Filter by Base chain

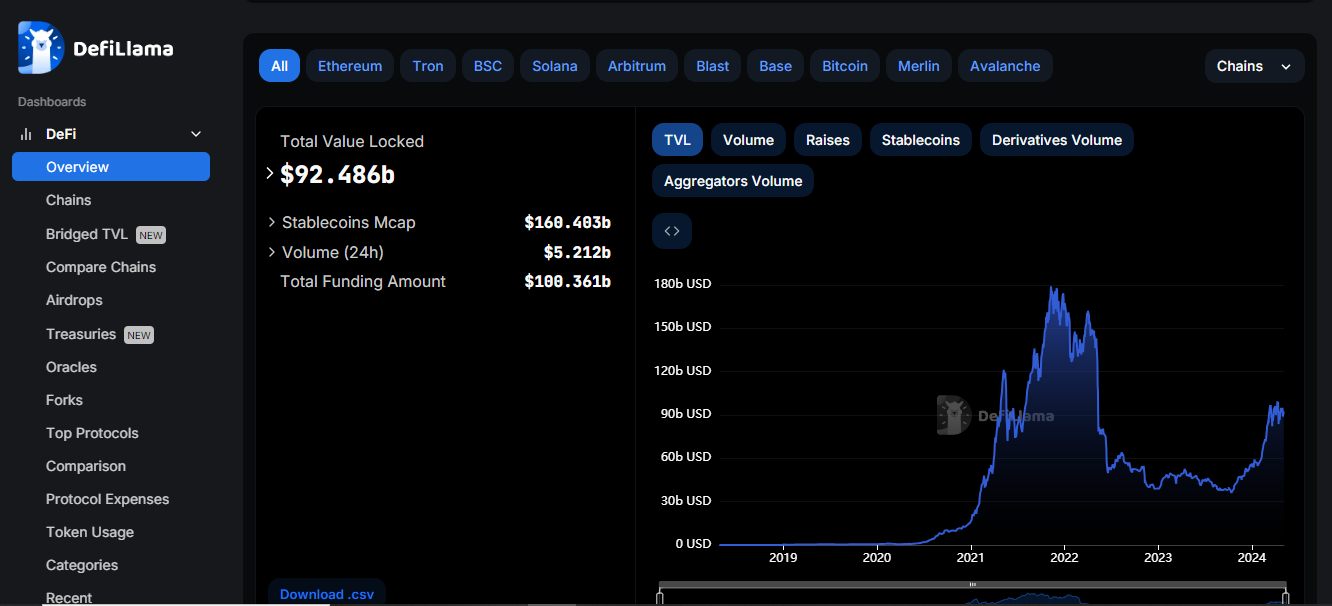pos(775,66)
